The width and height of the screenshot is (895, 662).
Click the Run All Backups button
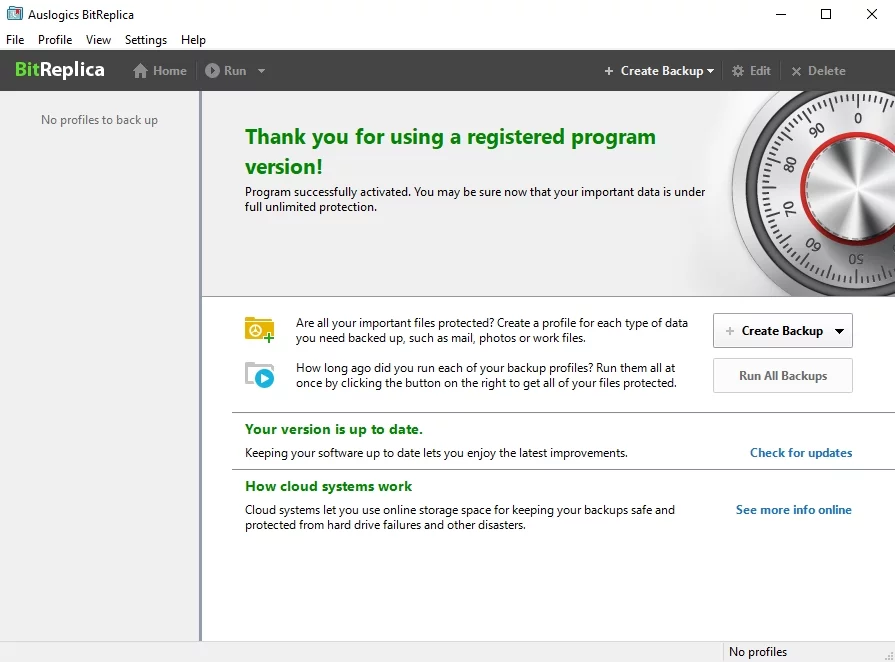click(x=782, y=376)
